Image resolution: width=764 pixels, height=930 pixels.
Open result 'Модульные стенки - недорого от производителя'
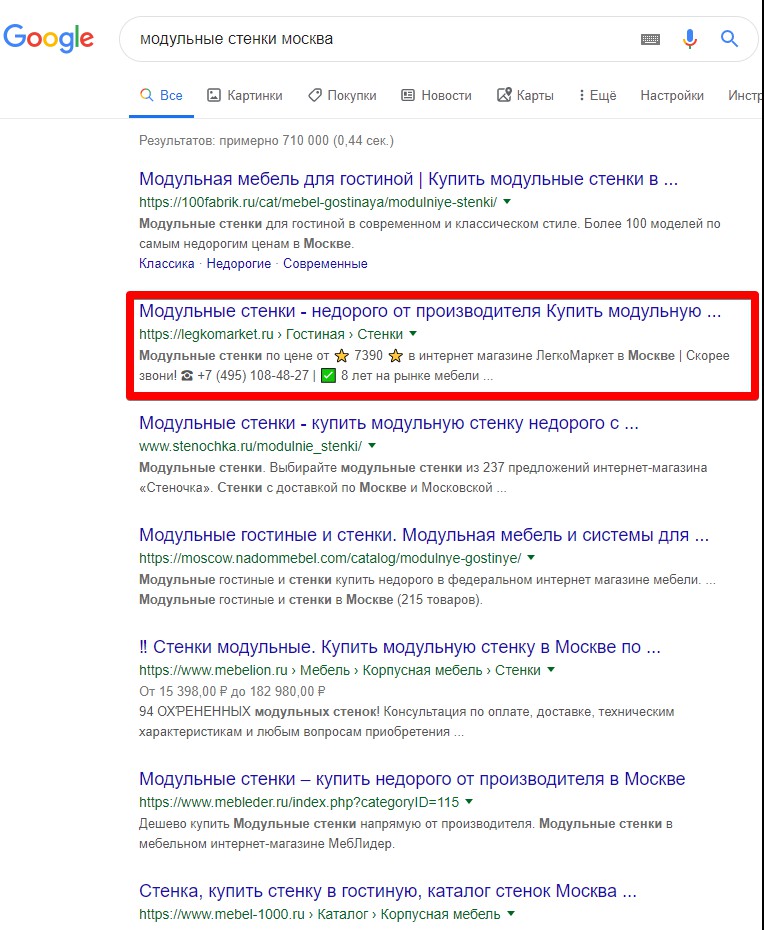[430, 311]
